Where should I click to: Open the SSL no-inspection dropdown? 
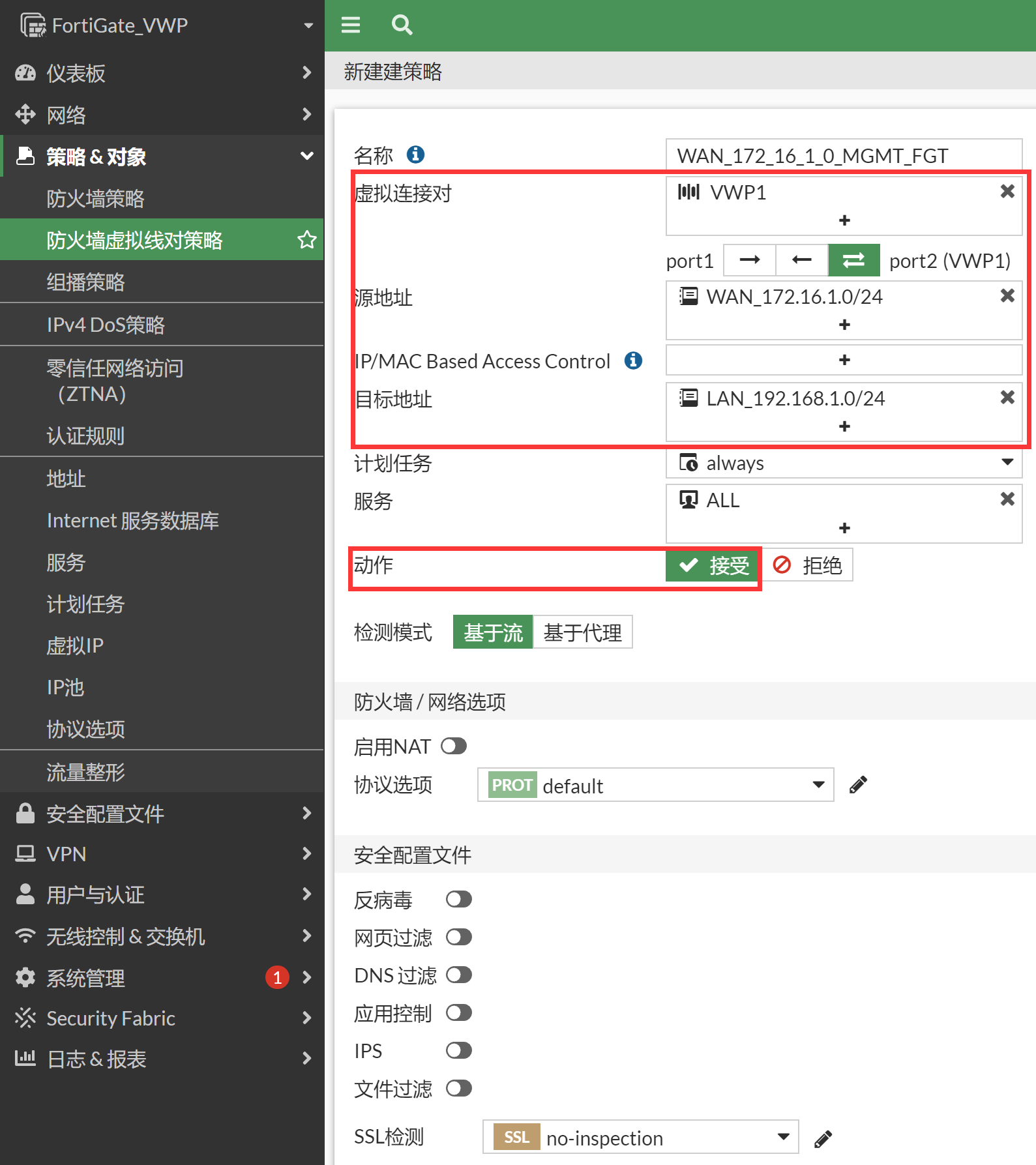coord(640,1138)
